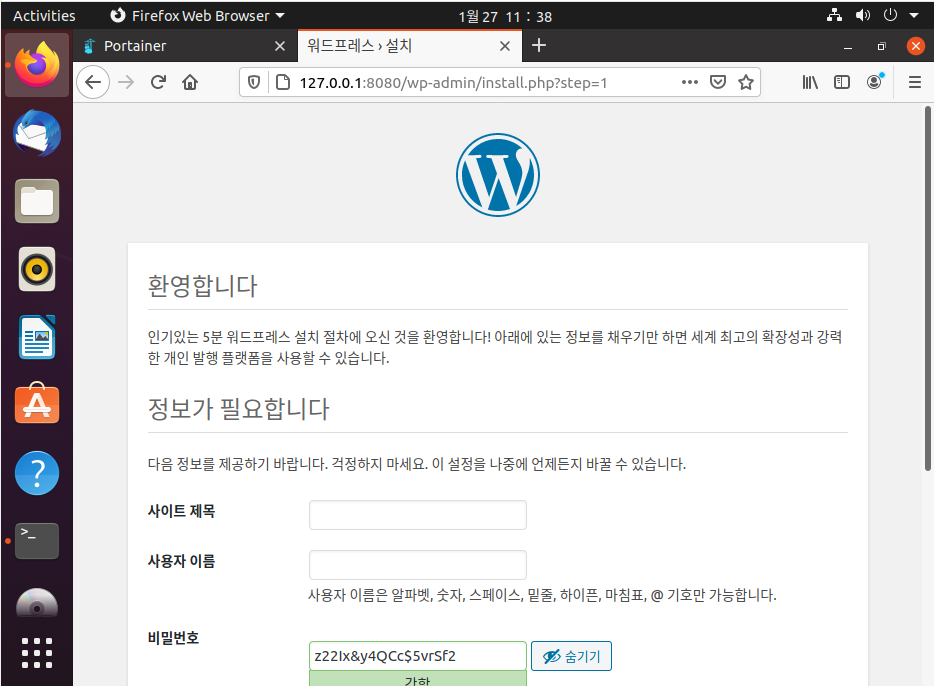Focus the 사용자 이름 input field
The image size is (934, 686).
coord(418,565)
